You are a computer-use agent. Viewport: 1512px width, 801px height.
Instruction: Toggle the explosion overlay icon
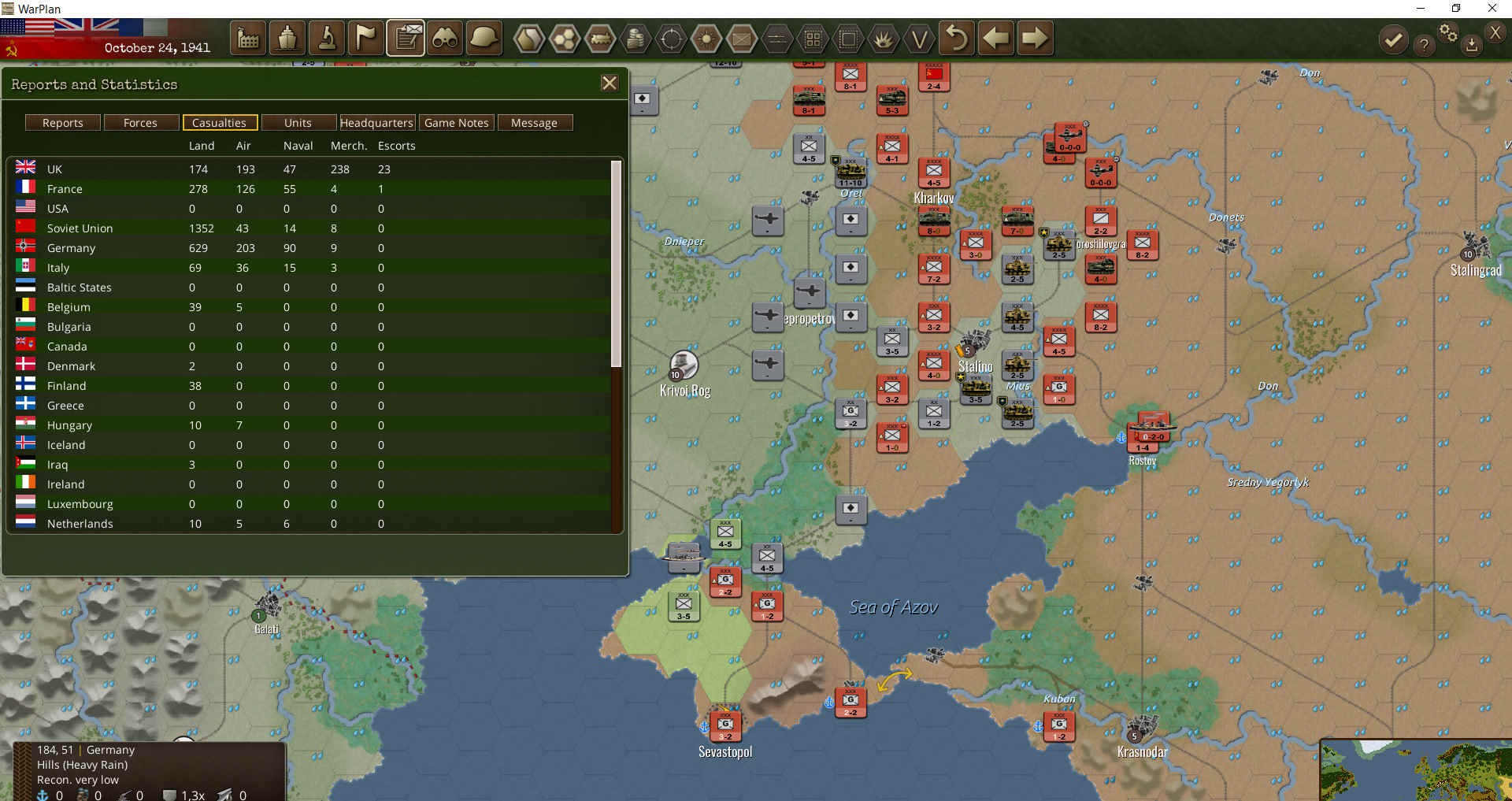pos(884,39)
